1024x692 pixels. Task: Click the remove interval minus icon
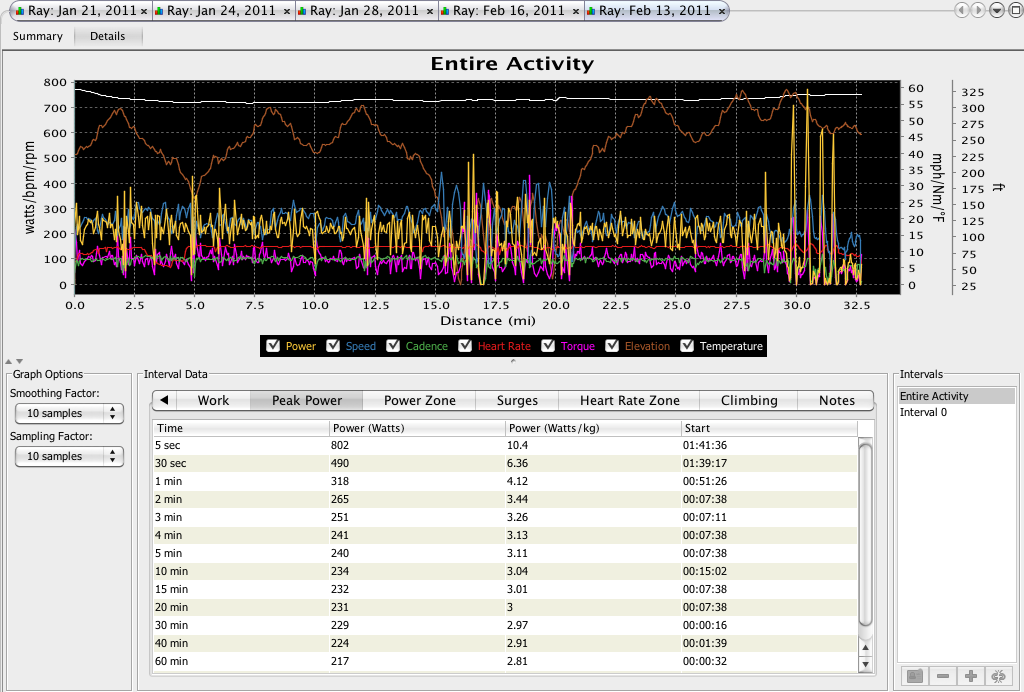point(942,676)
